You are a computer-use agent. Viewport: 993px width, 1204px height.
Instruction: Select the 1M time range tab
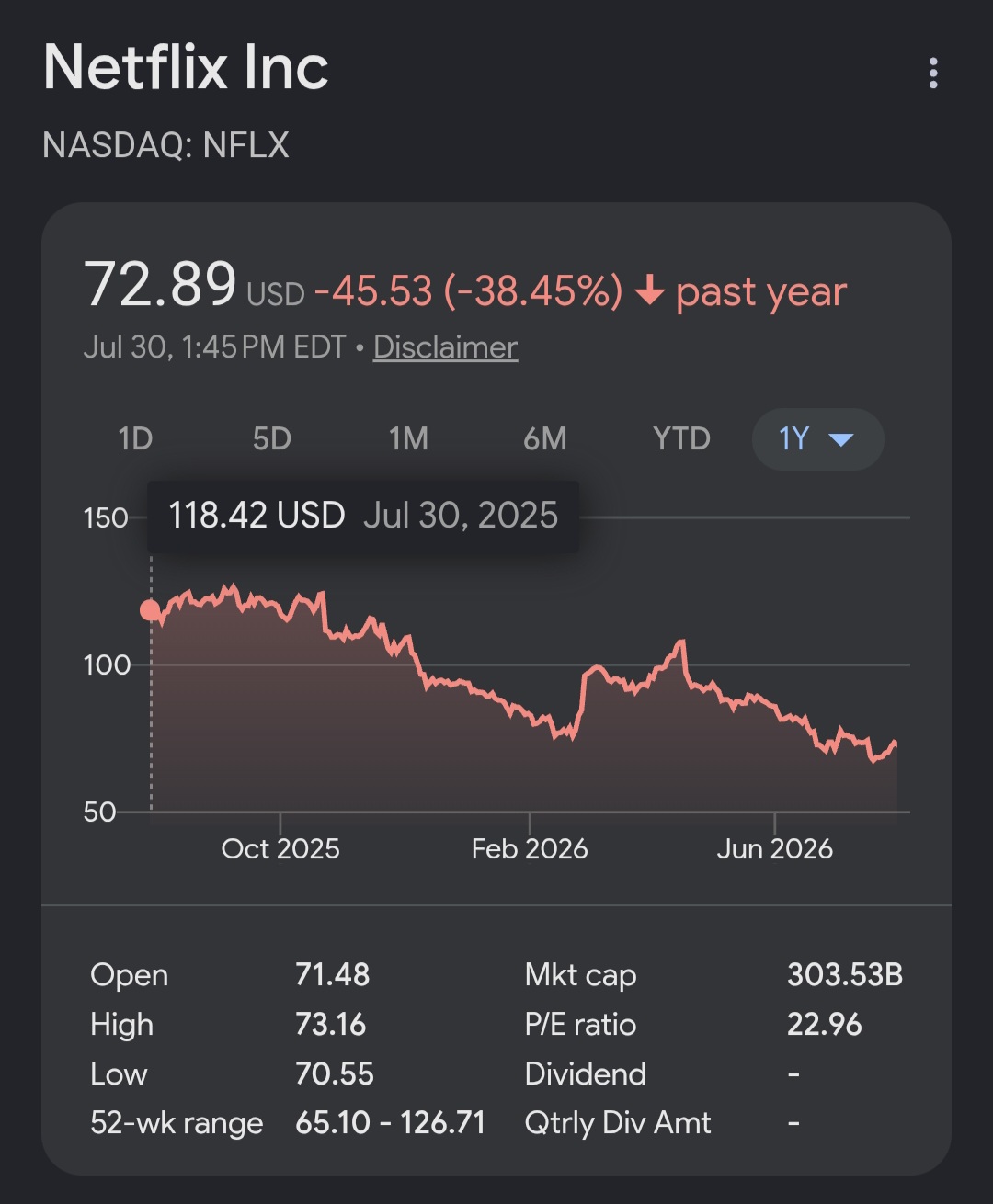(x=408, y=439)
